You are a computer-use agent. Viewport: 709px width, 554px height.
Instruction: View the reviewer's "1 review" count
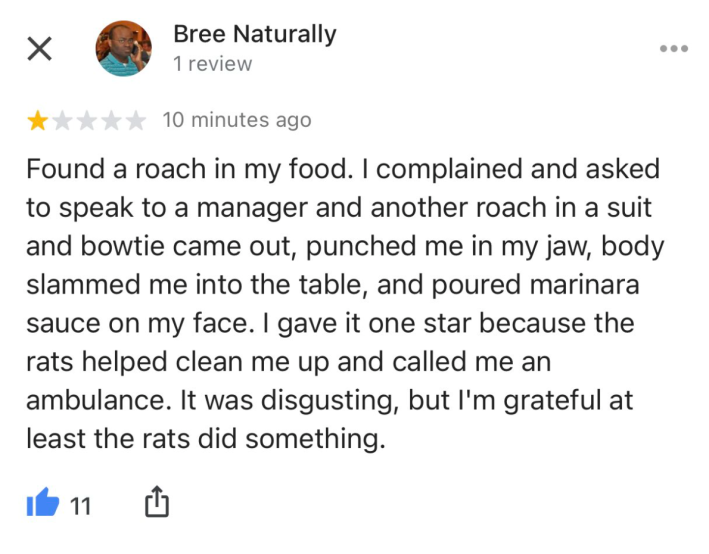pyautogui.click(x=212, y=64)
